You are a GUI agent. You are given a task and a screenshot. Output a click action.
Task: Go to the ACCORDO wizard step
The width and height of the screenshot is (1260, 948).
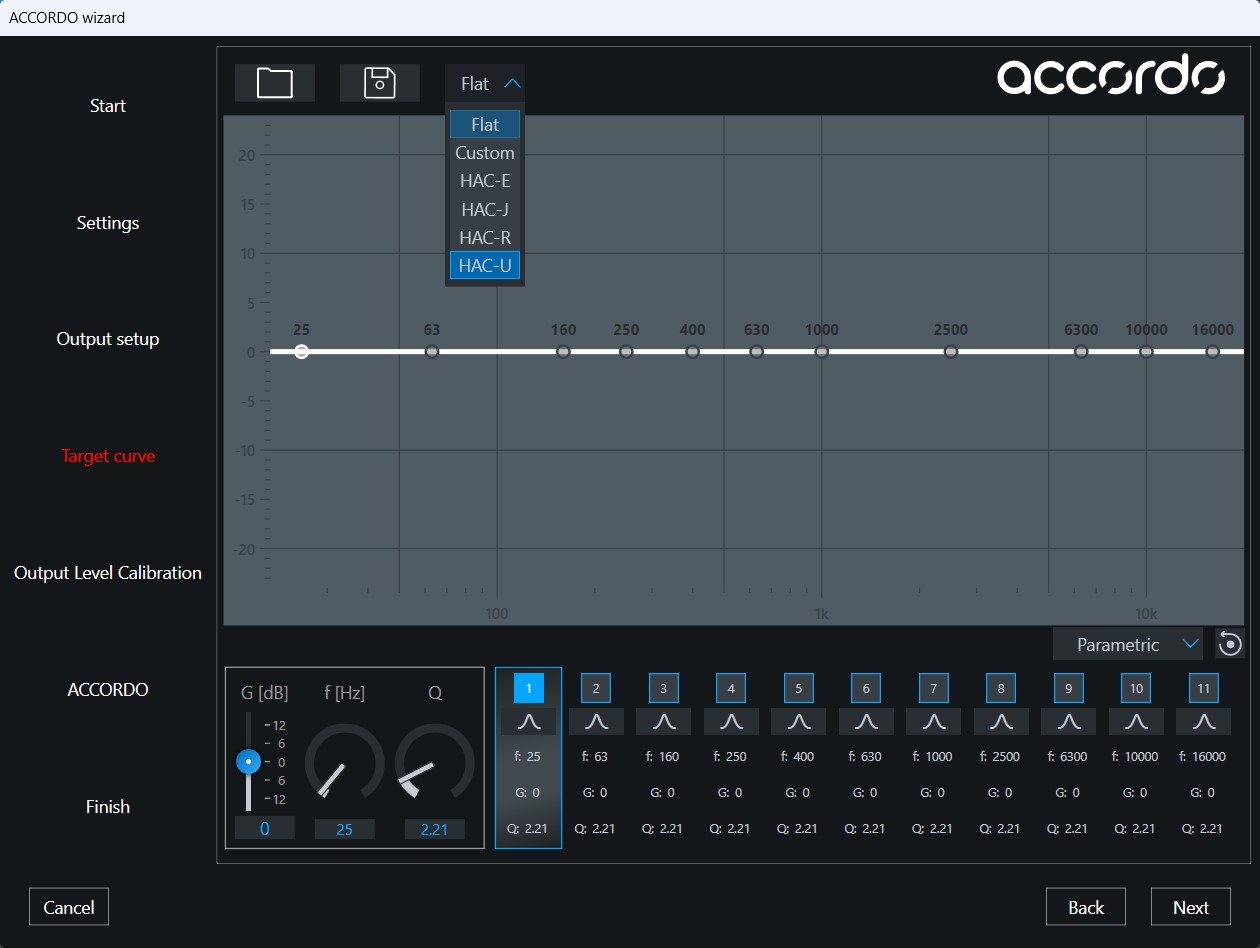pos(108,690)
